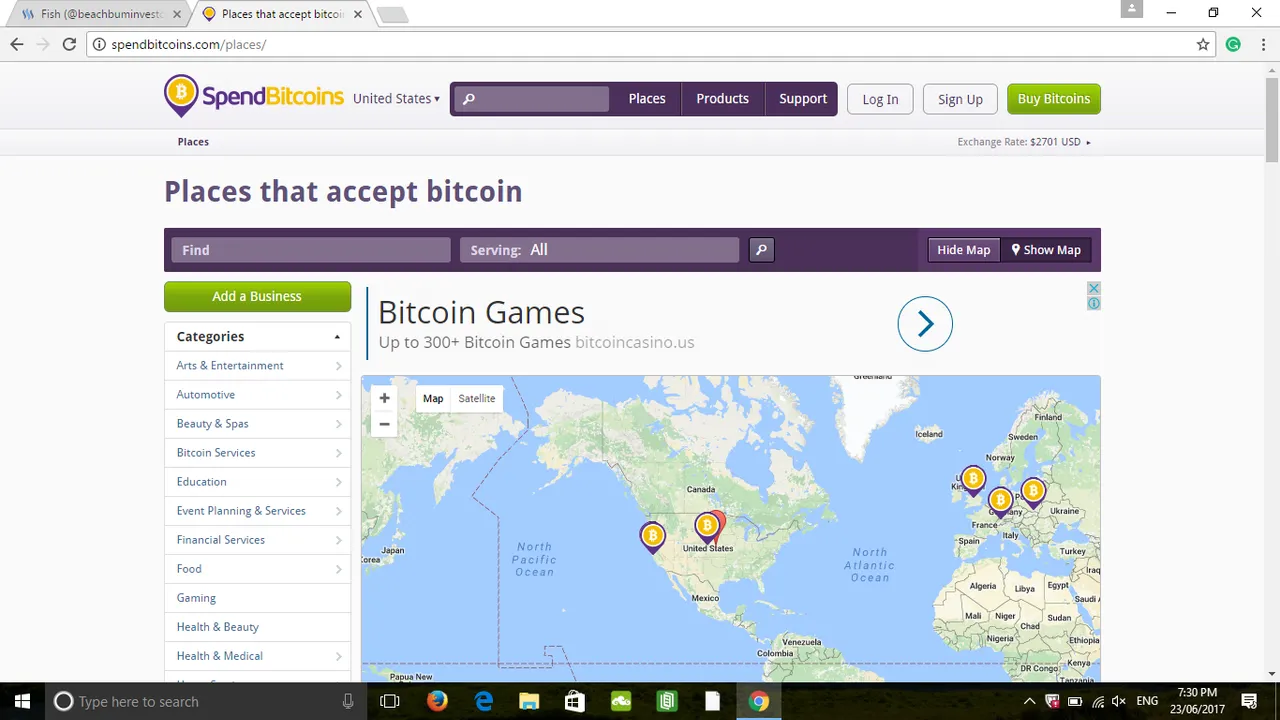
Task: Open the Health & Beauty category link
Action: (217, 627)
